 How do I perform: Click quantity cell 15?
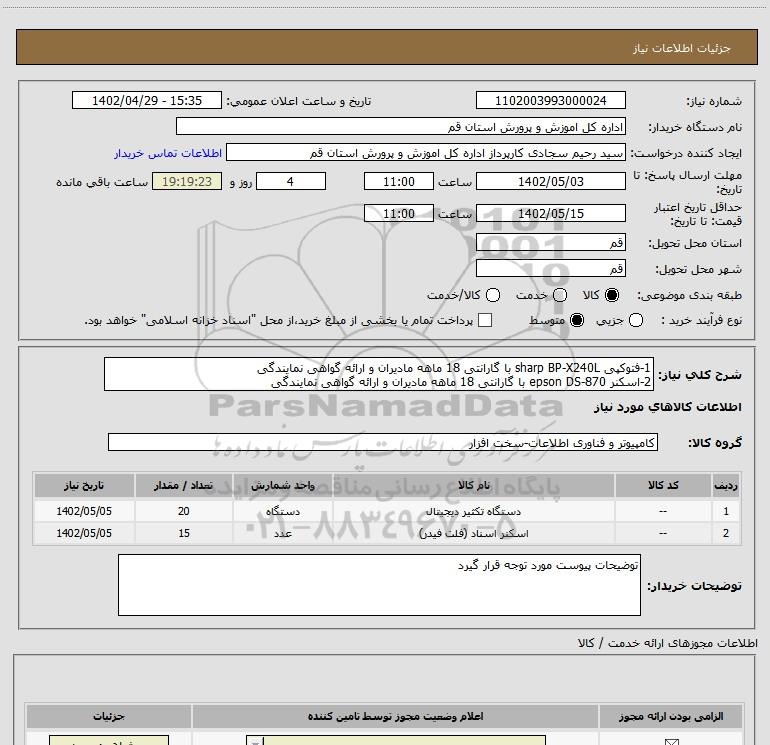pos(184,533)
